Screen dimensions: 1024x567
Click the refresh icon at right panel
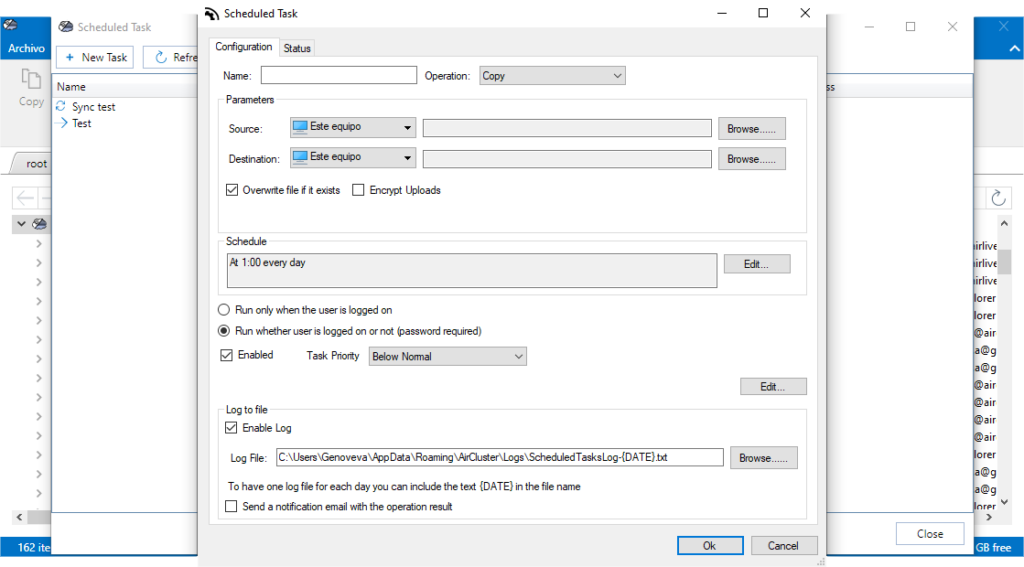tap(998, 198)
